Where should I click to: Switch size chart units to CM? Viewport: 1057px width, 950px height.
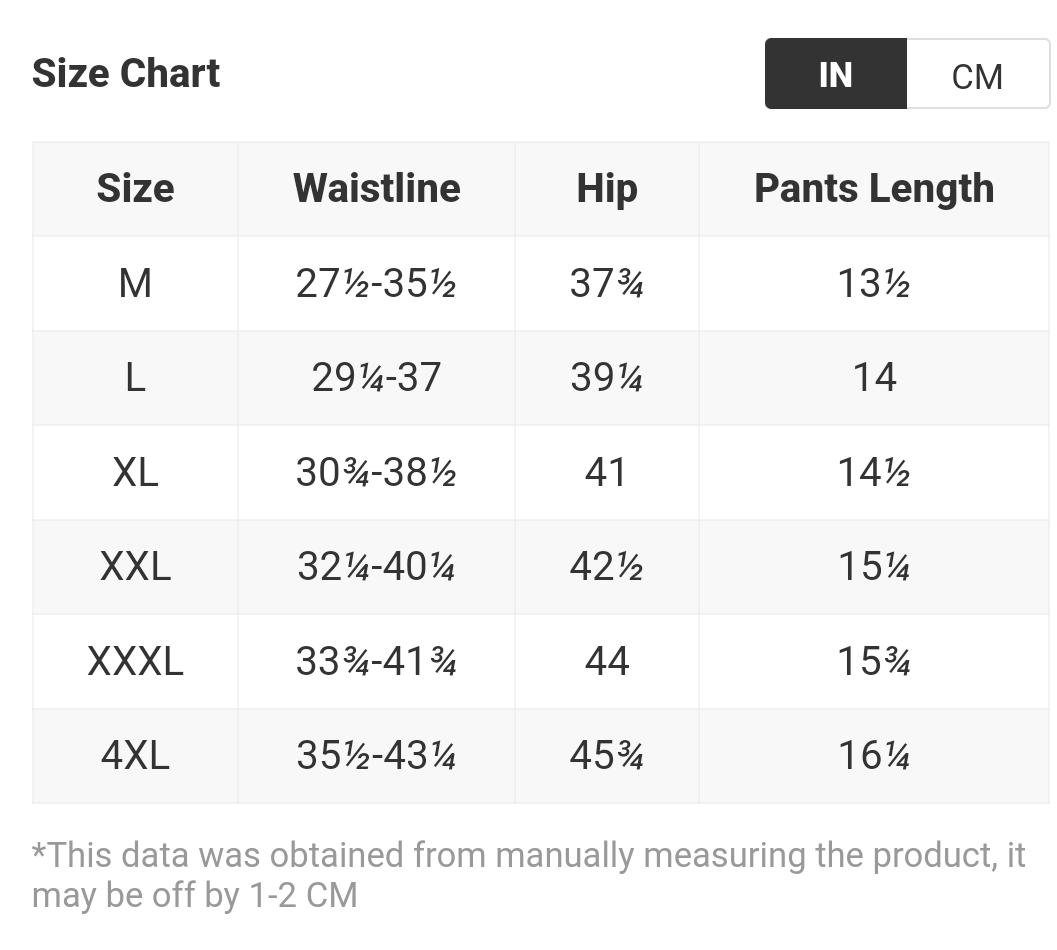[x=977, y=75]
